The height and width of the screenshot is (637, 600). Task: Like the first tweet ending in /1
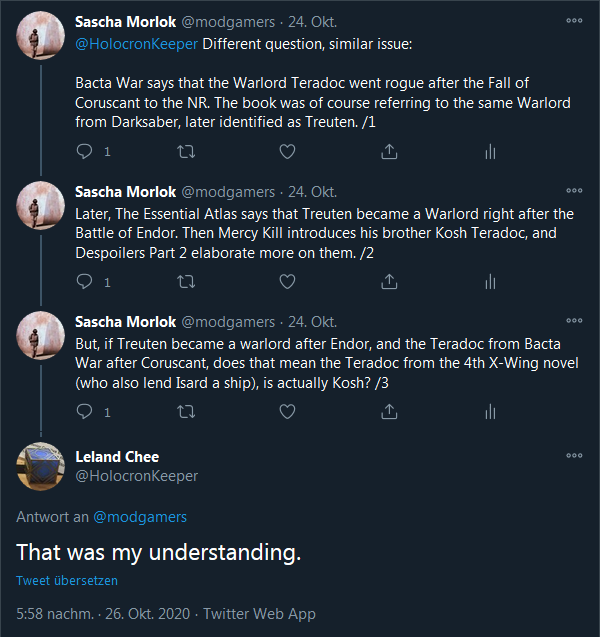[287, 151]
